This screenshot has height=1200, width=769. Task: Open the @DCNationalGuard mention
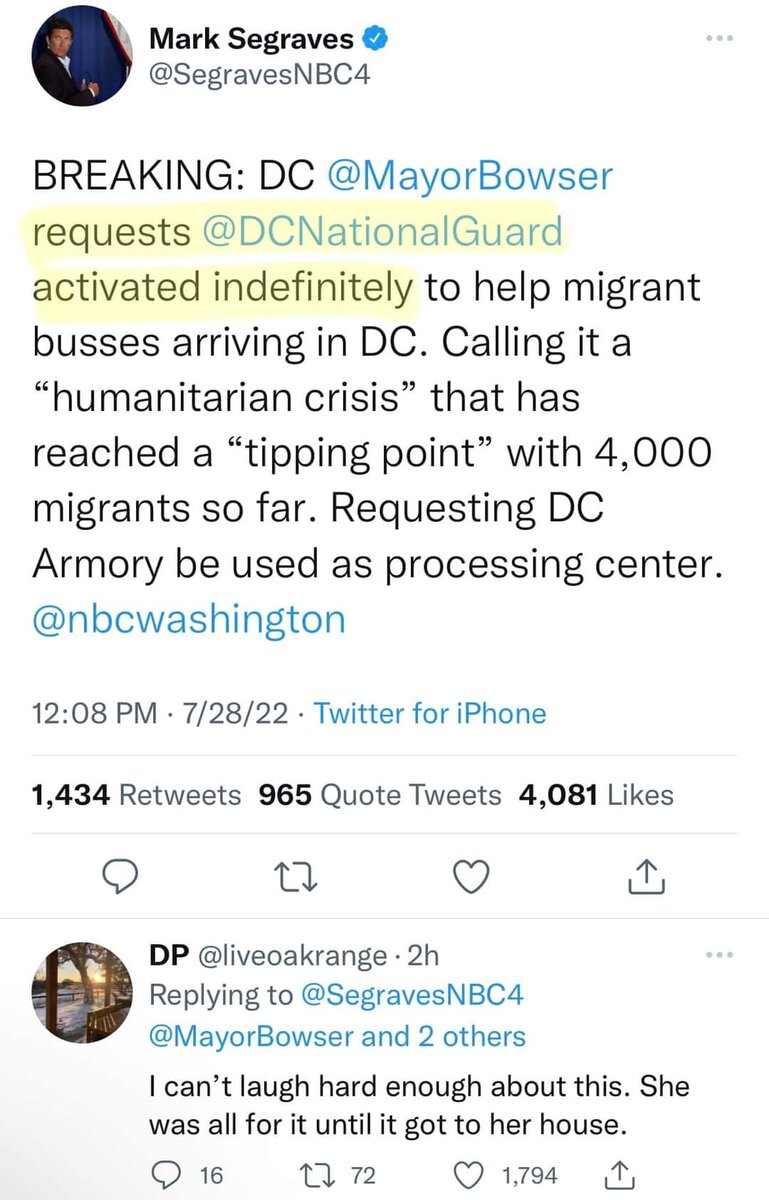pos(382,232)
